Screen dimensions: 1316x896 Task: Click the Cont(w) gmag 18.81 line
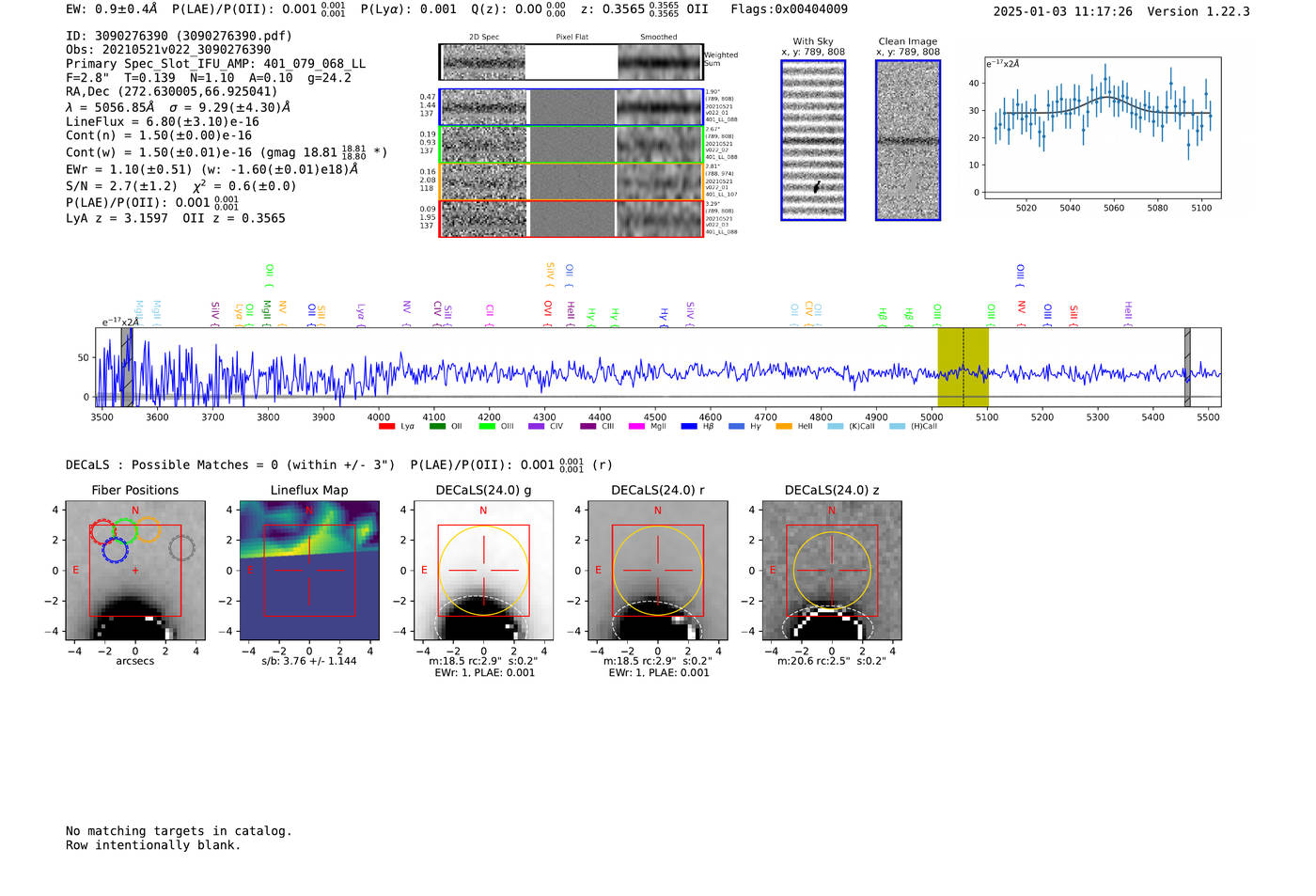[x=227, y=152]
